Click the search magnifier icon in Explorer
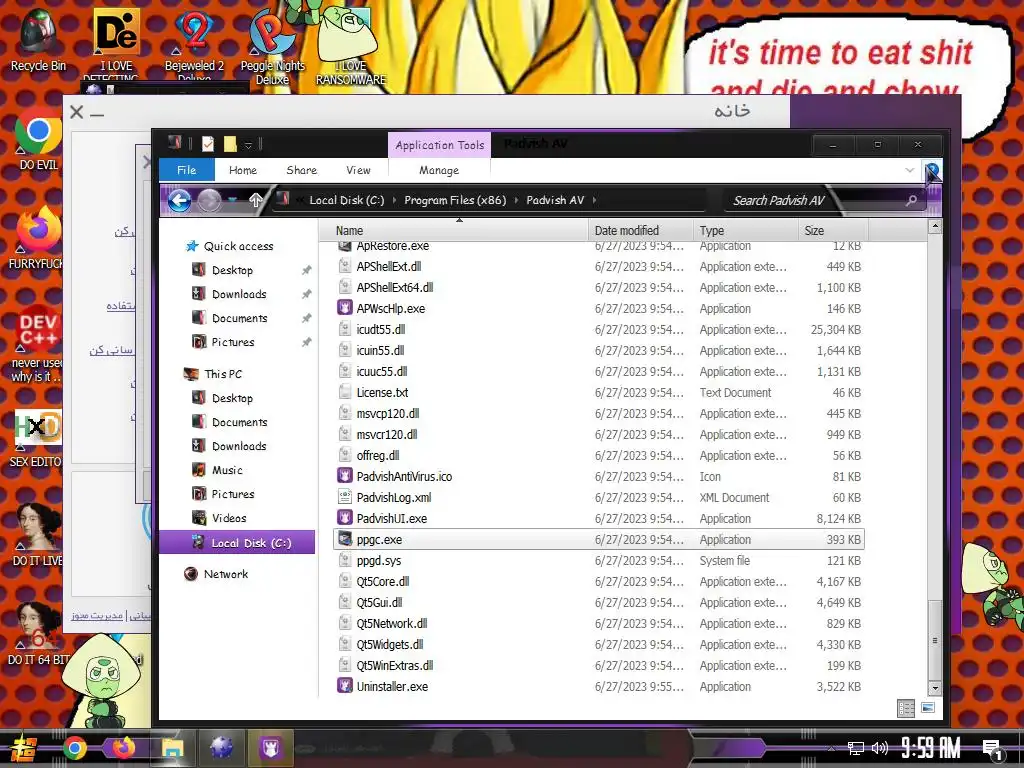This screenshot has height=768, width=1024. click(x=912, y=200)
